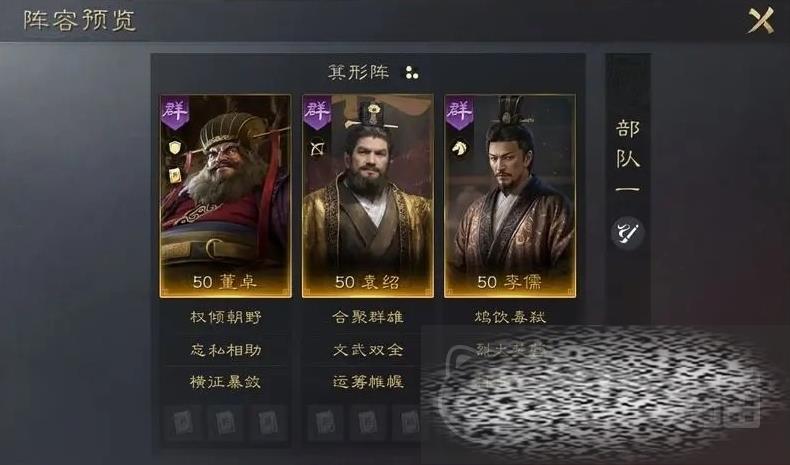790x465 pixels.
Task: Click the bow troop icon on 袁绍 card
Action: [x=317, y=148]
